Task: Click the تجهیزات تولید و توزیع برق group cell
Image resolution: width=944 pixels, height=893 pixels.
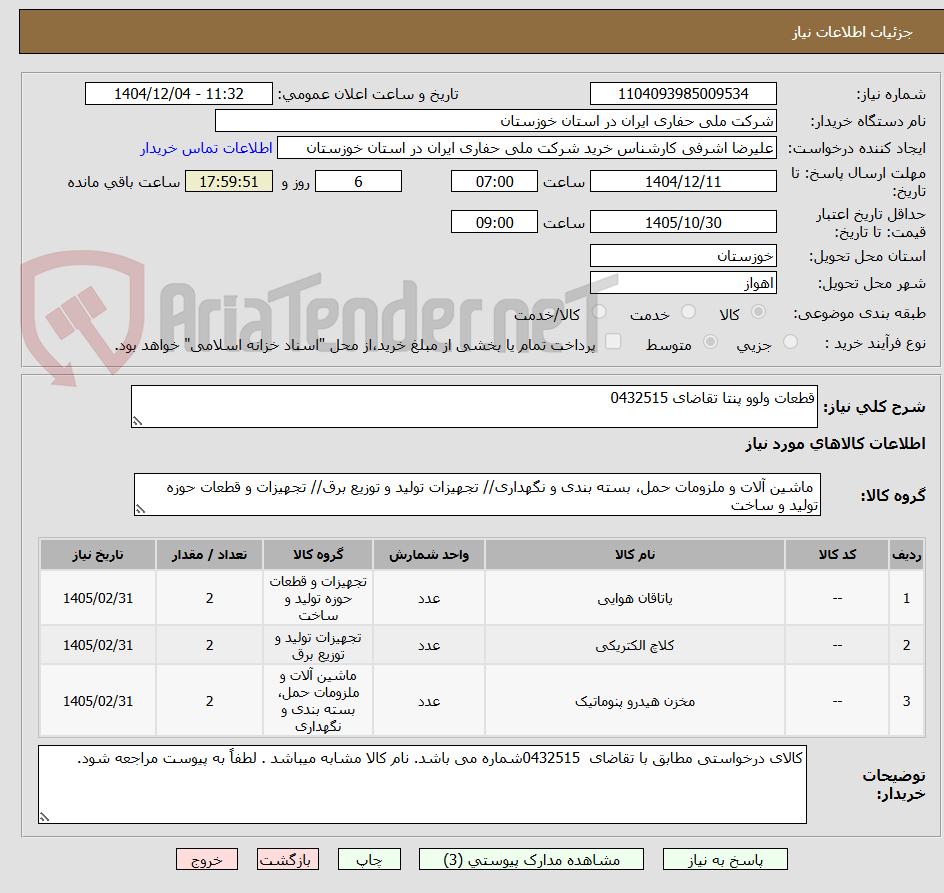Action: 318,645
